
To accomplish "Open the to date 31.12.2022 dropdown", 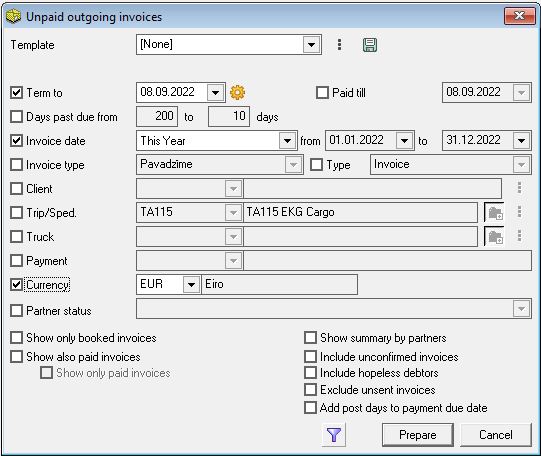I will pos(521,141).
